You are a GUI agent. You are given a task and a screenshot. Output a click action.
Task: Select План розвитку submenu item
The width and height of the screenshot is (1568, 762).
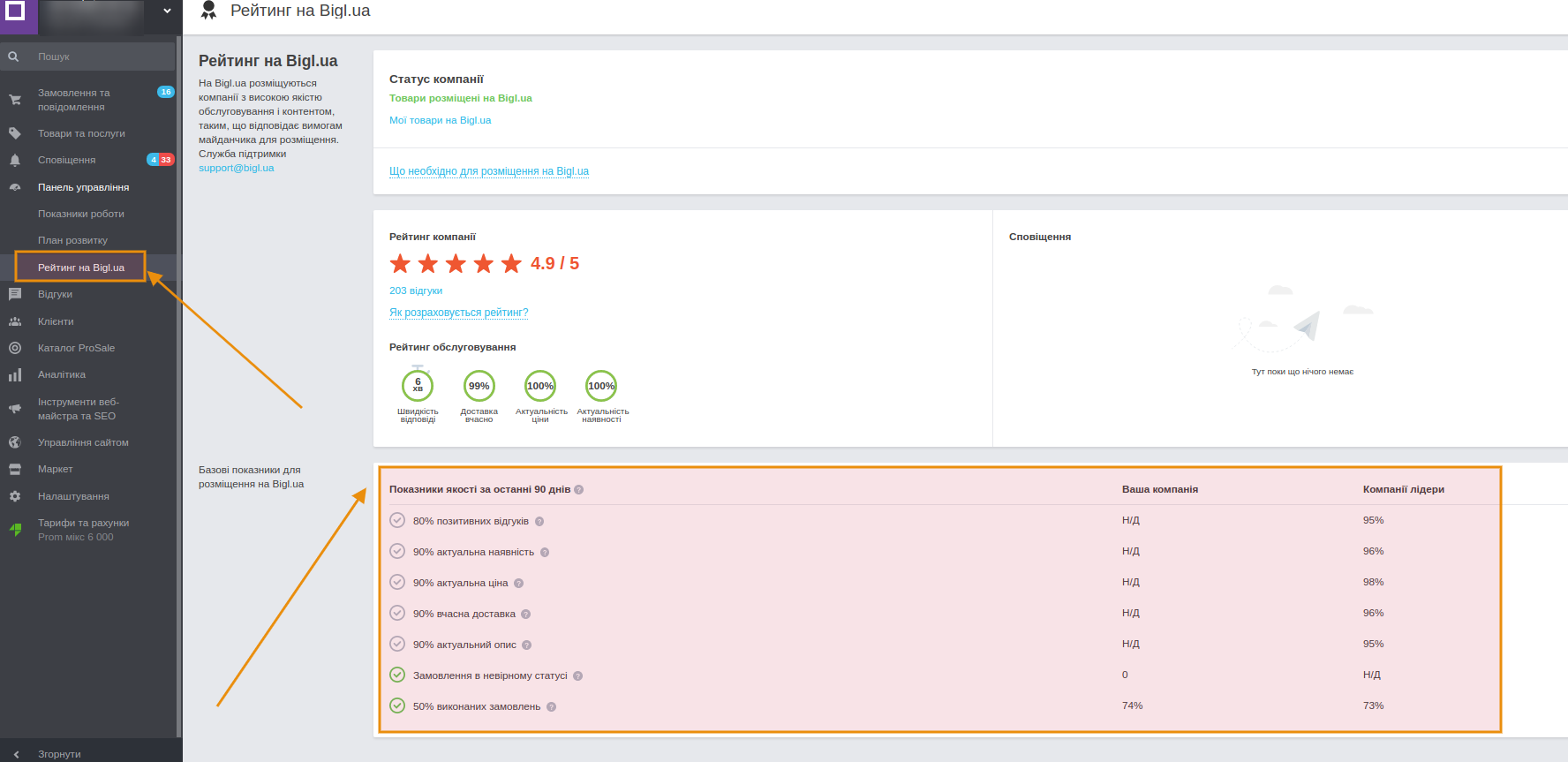(72, 240)
